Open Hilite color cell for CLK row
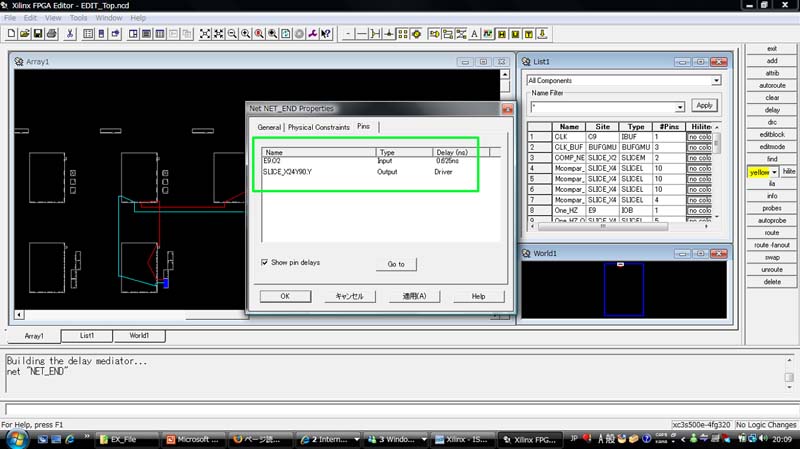The height and width of the screenshot is (449, 800). pos(699,137)
